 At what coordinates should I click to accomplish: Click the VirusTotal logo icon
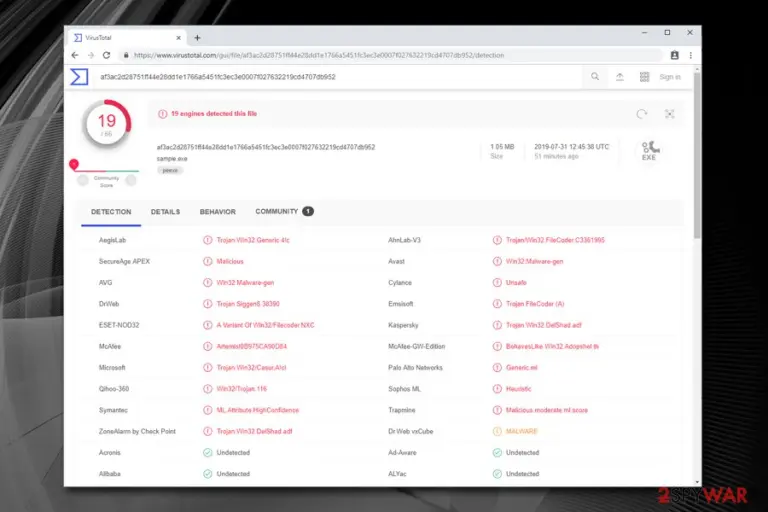(x=79, y=77)
